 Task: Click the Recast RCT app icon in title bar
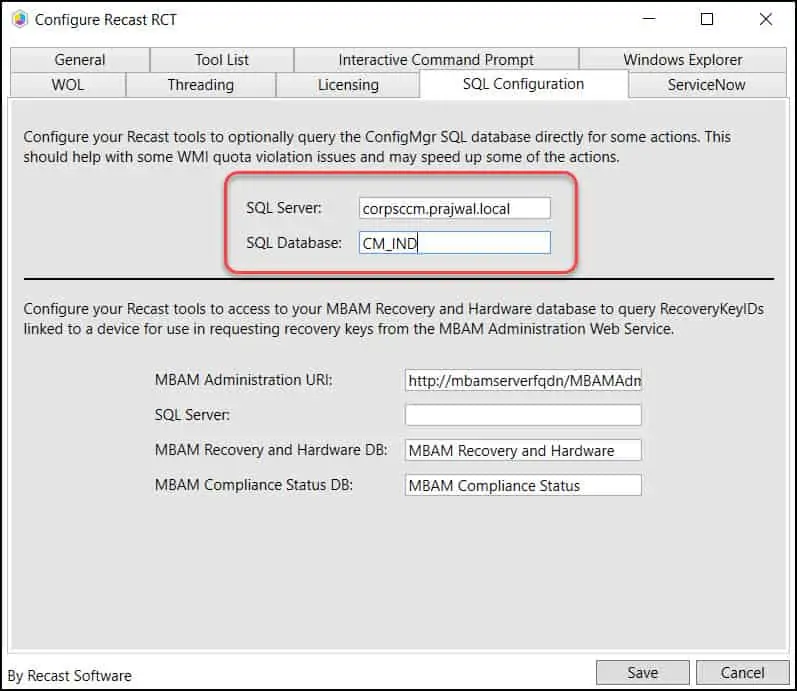point(19,19)
